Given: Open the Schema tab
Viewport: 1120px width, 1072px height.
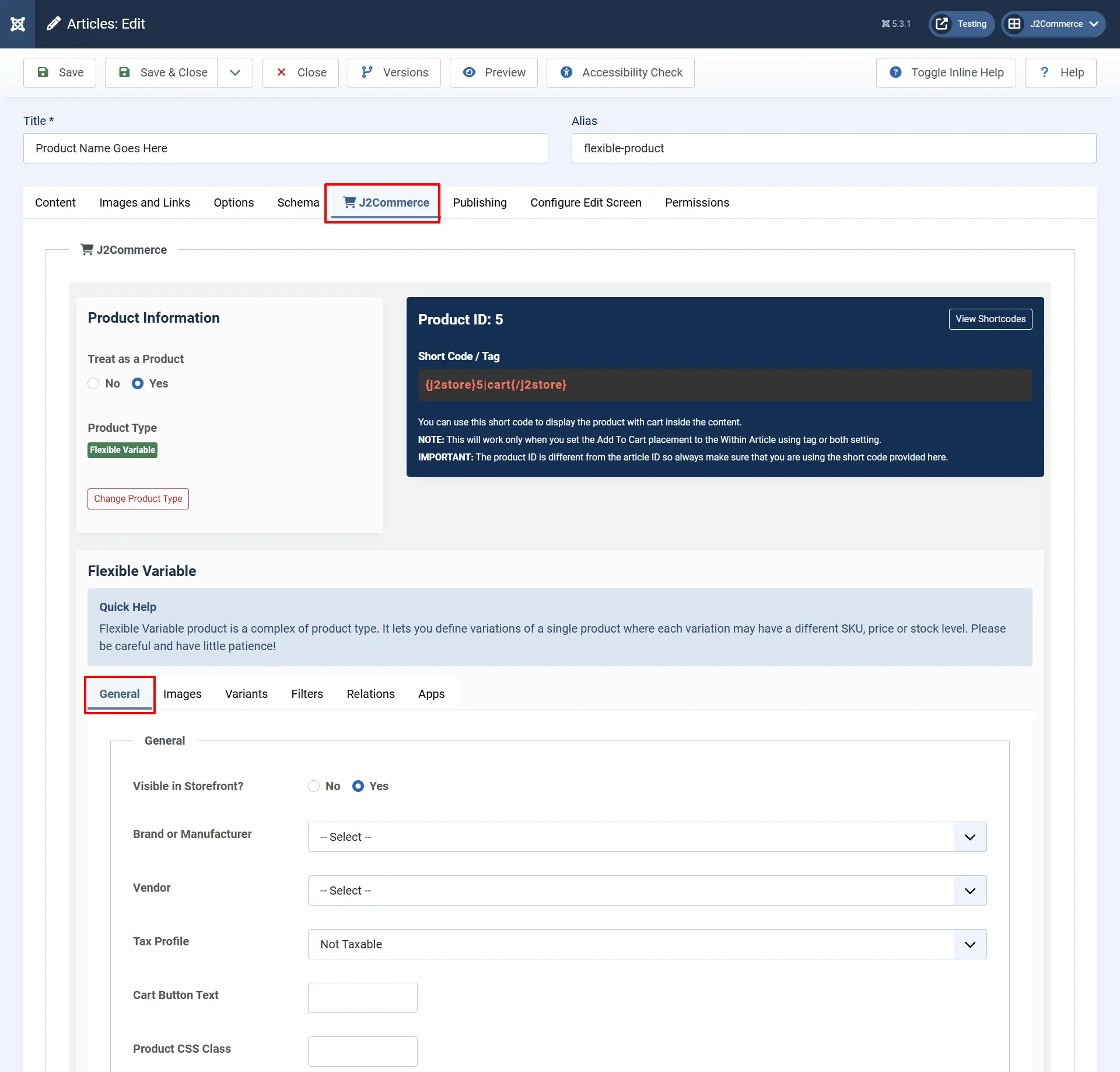Looking at the screenshot, I should coord(298,202).
